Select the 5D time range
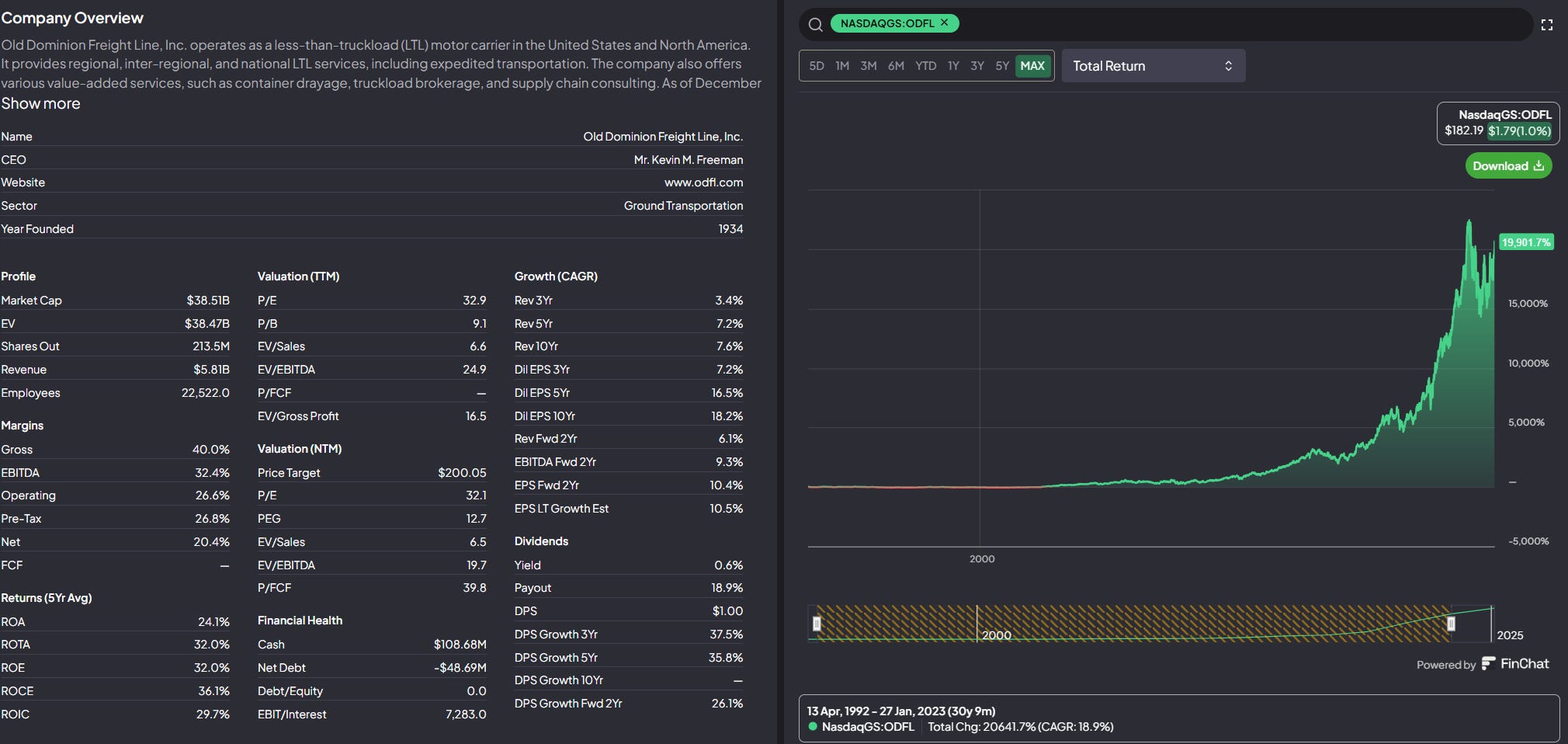The image size is (1568, 744). click(817, 66)
